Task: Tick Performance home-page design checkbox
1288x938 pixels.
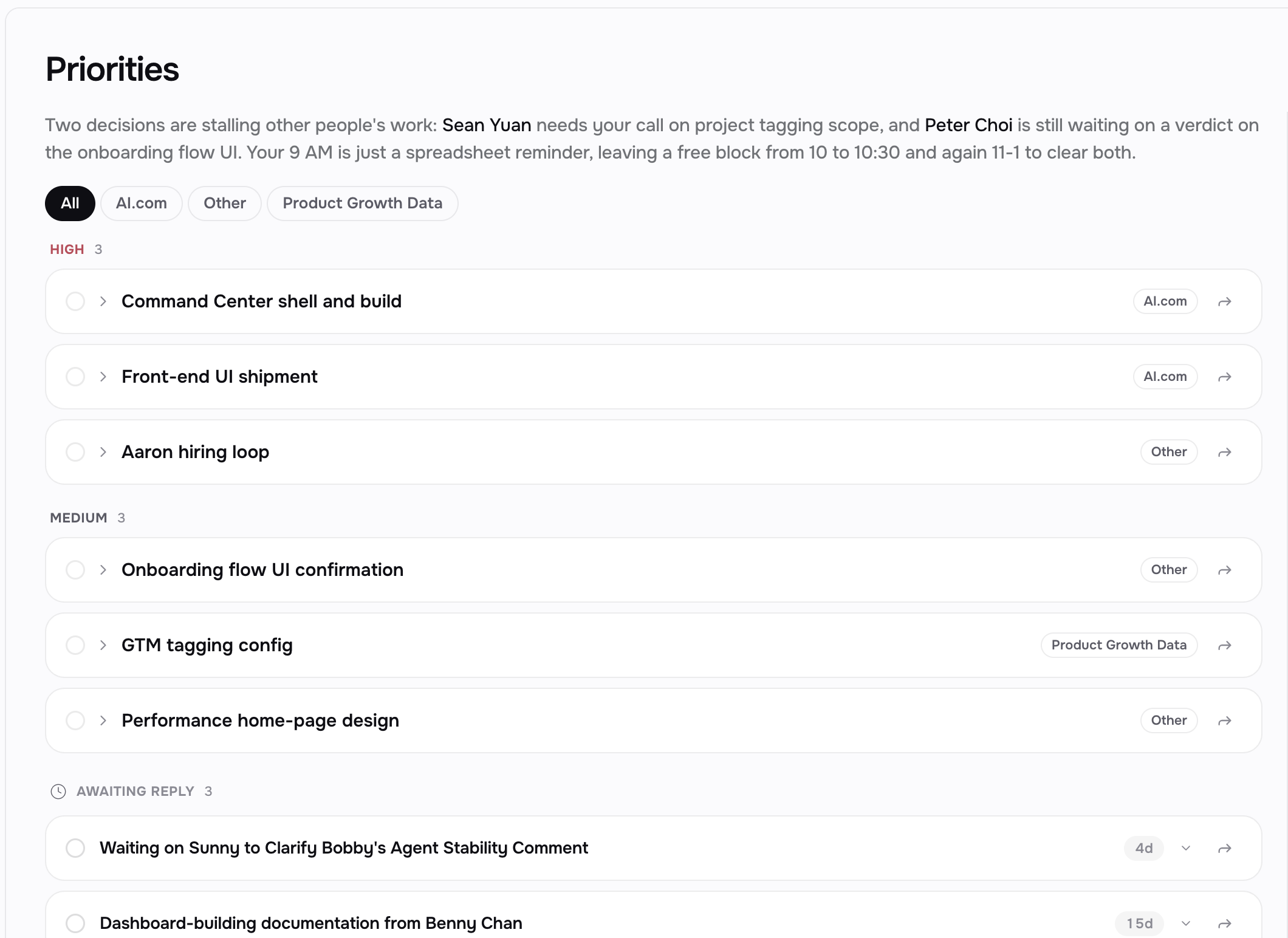Action: coord(75,721)
